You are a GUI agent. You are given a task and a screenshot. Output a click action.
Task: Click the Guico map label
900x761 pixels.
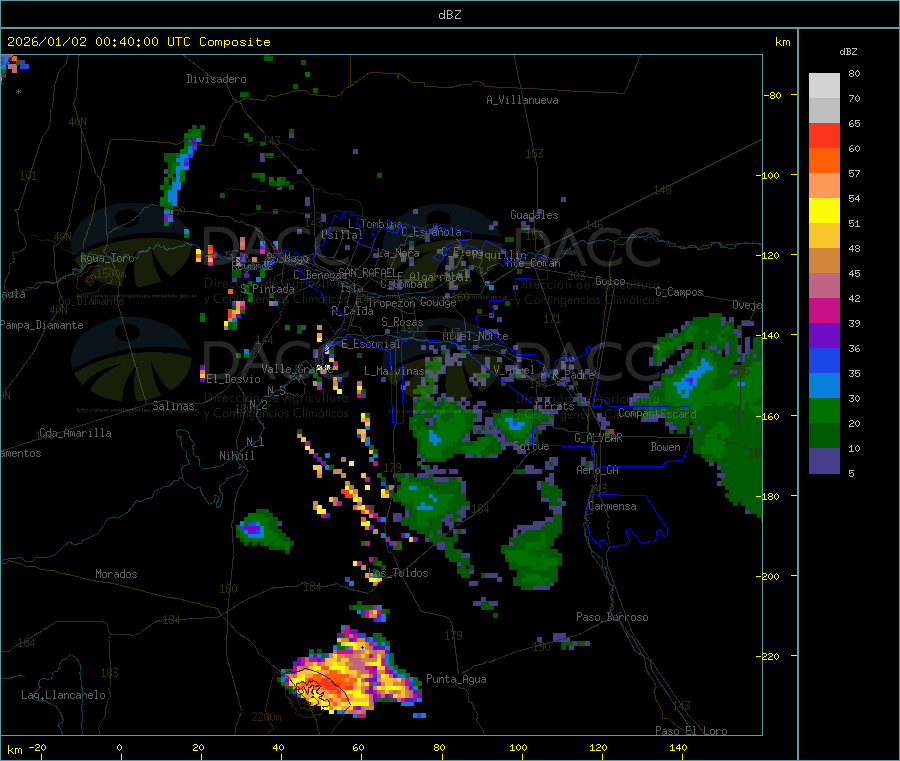point(610,281)
